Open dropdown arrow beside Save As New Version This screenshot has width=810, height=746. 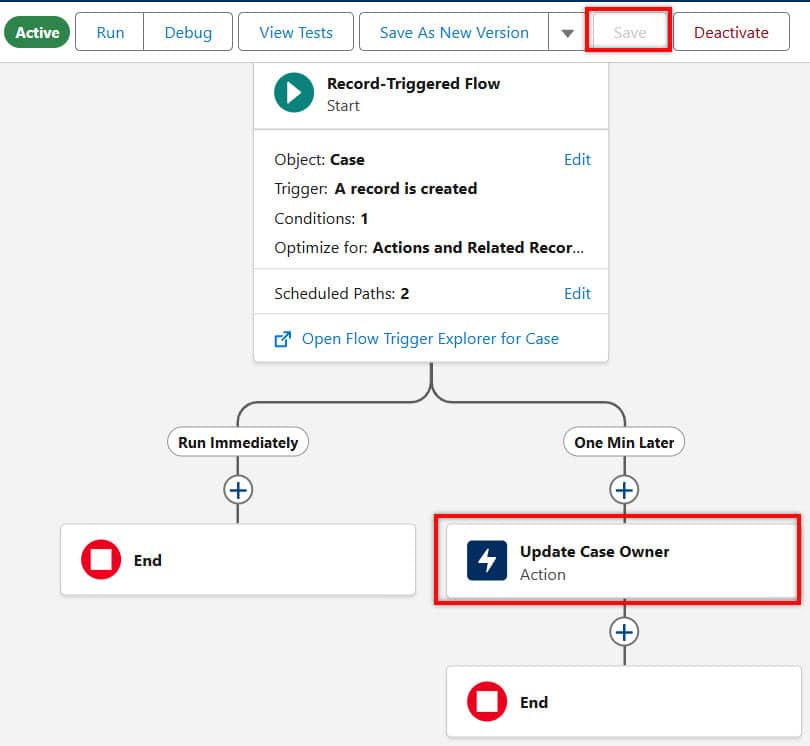[567, 33]
